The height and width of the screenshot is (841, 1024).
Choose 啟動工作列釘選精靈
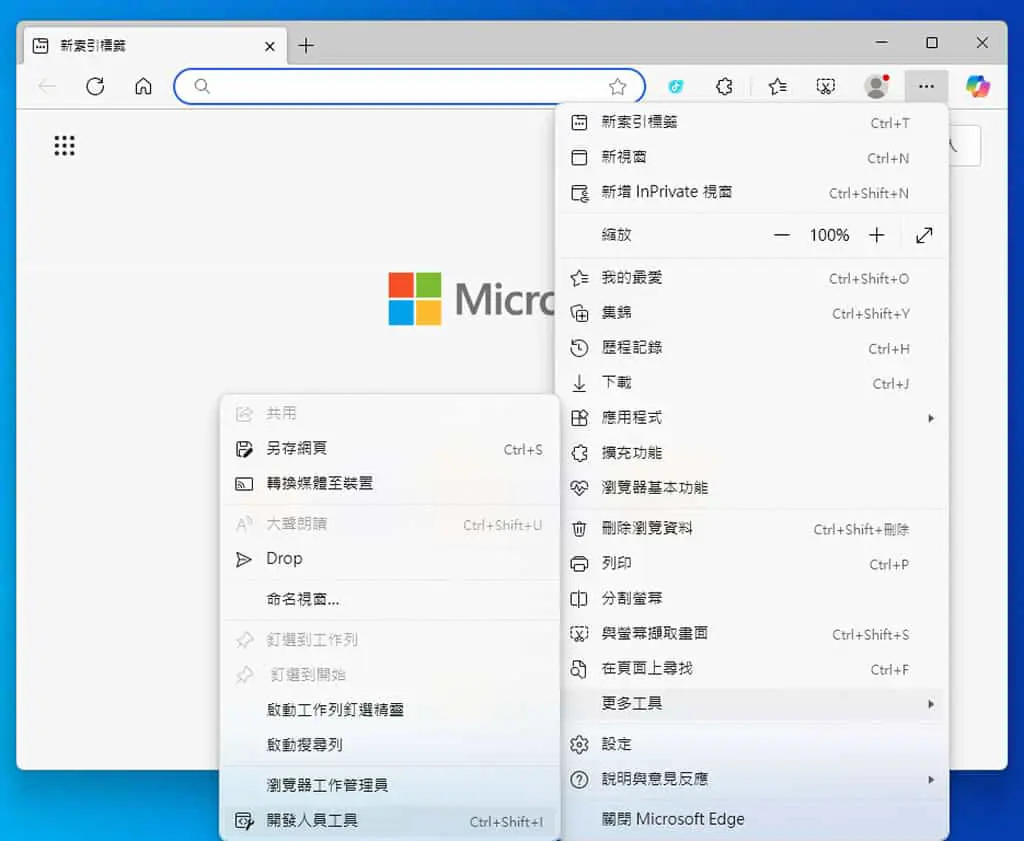[x=389, y=710]
